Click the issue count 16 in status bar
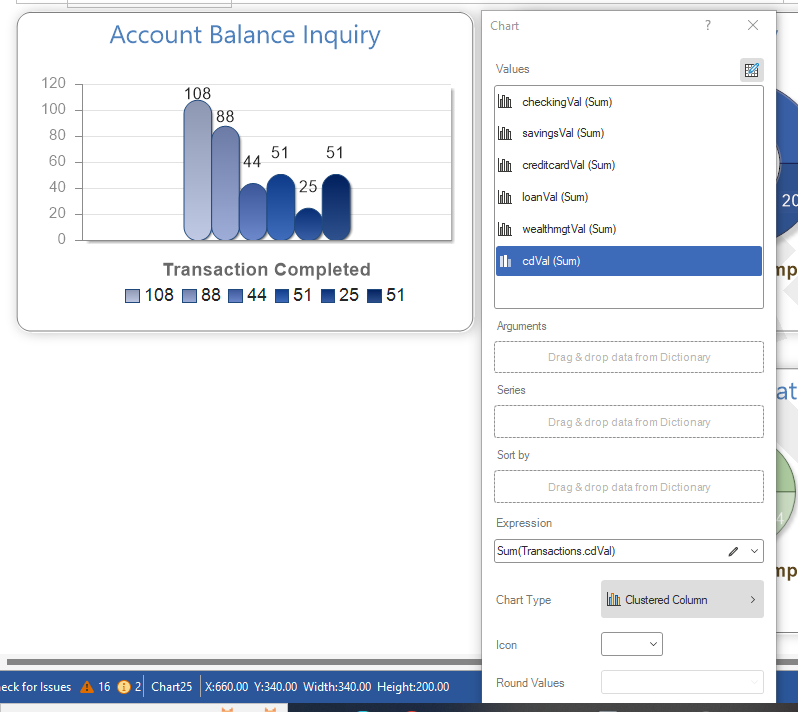This screenshot has height=712, width=798. [x=104, y=687]
